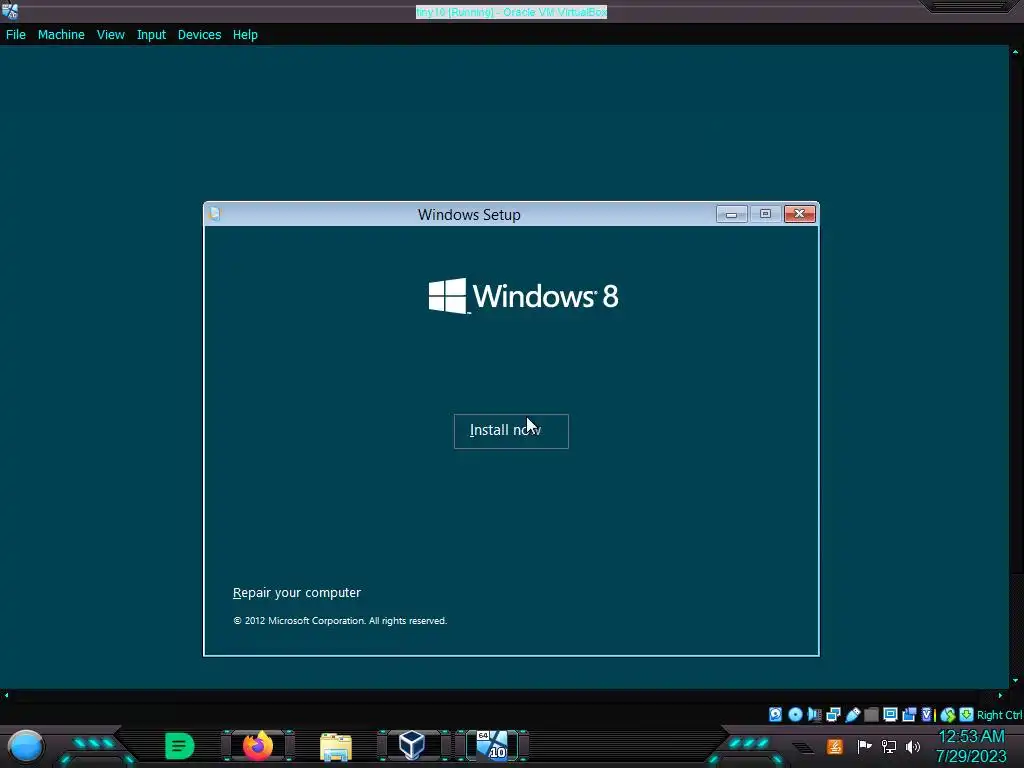
Task: Open the green chat app in taskbar
Action: [x=180, y=746]
